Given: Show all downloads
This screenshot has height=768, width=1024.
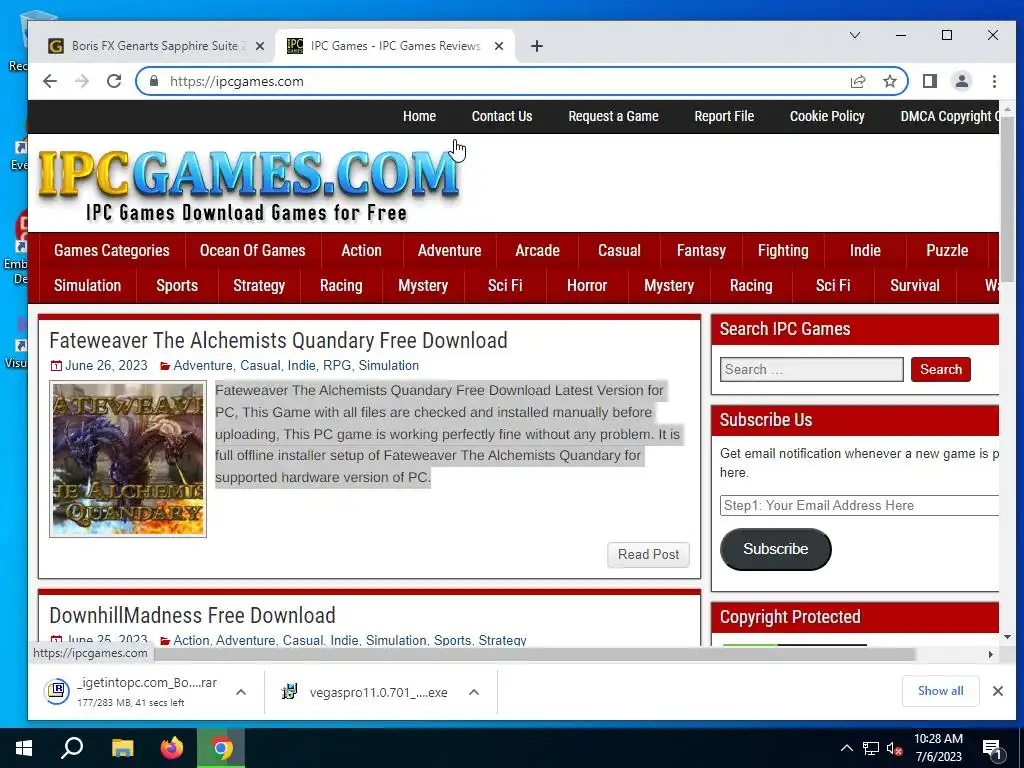Looking at the screenshot, I should click(940, 691).
